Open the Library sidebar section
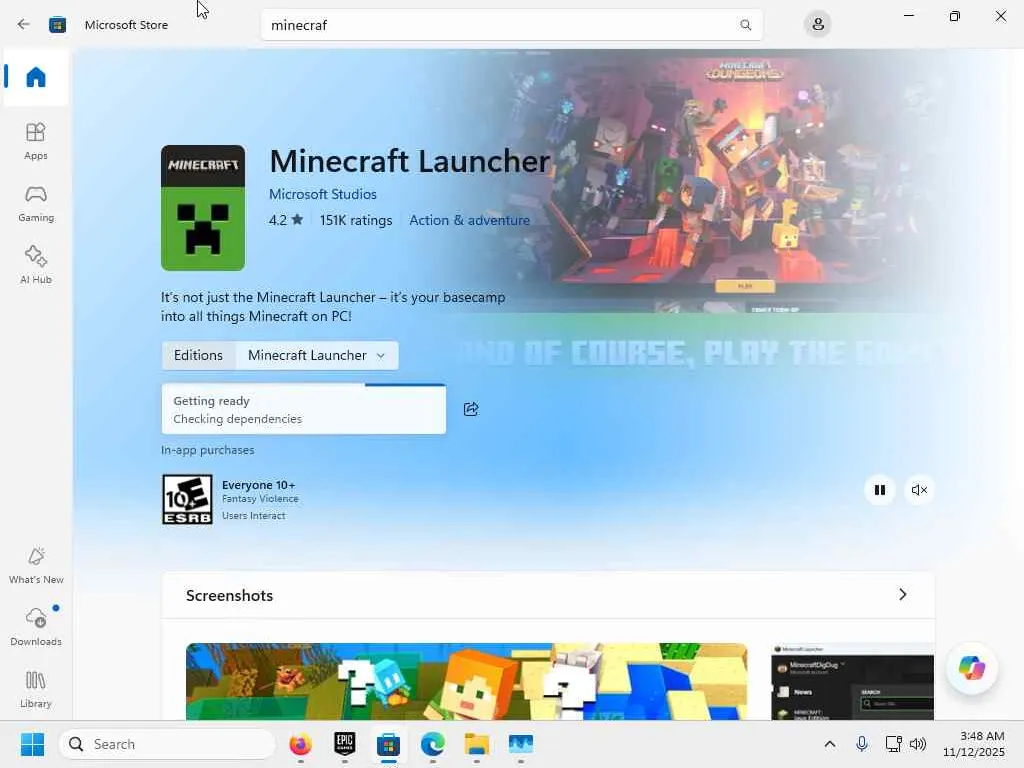Screen dimensions: 1024x768 (36, 689)
